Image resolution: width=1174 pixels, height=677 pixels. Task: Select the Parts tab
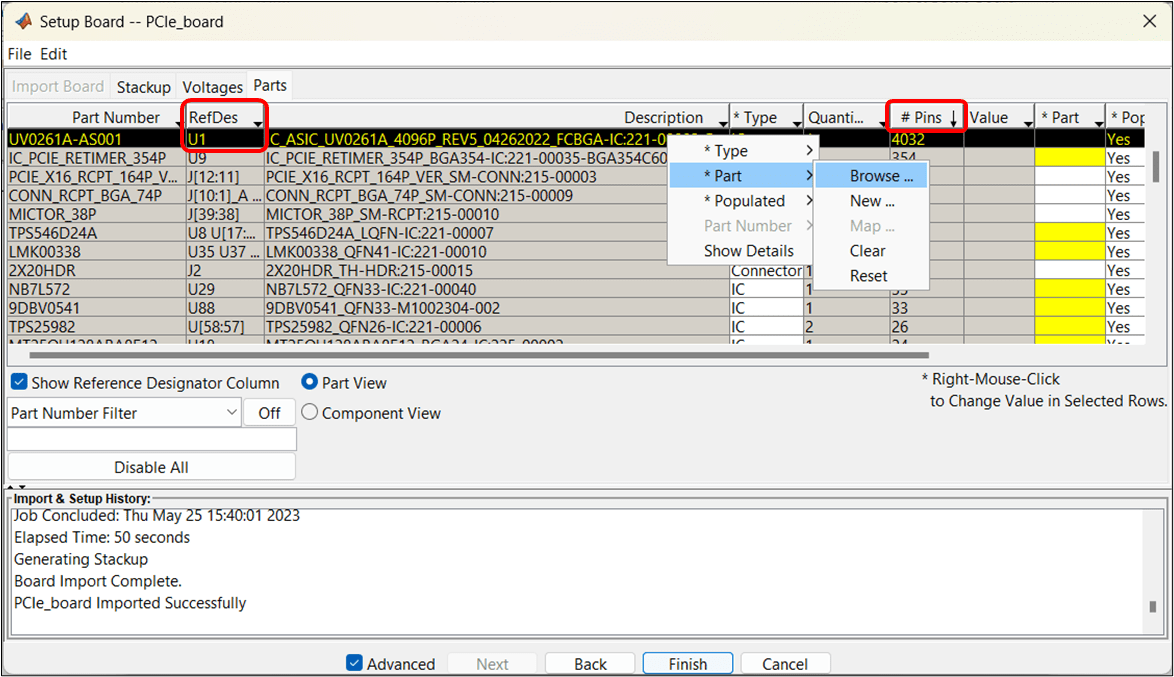[x=270, y=85]
